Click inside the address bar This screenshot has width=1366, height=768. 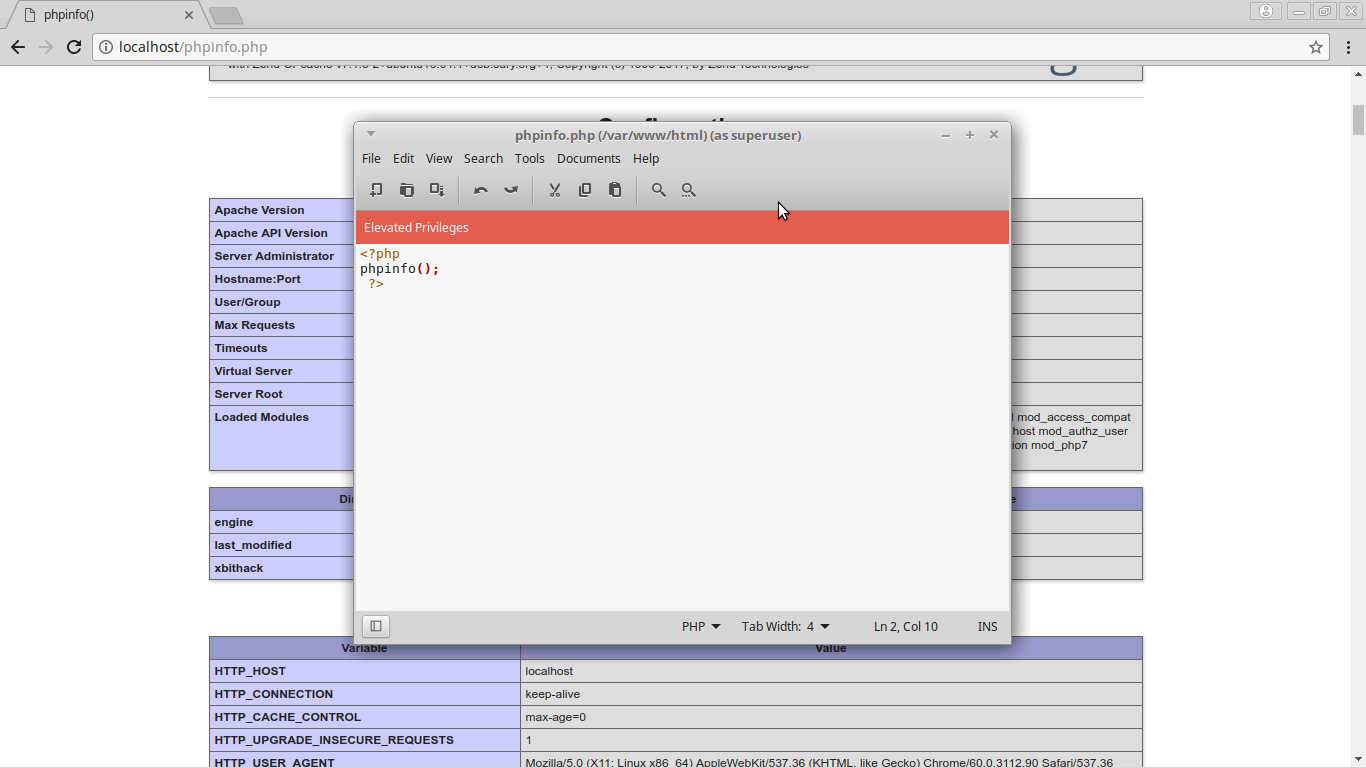pyautogui.click(x=200, y=46)
